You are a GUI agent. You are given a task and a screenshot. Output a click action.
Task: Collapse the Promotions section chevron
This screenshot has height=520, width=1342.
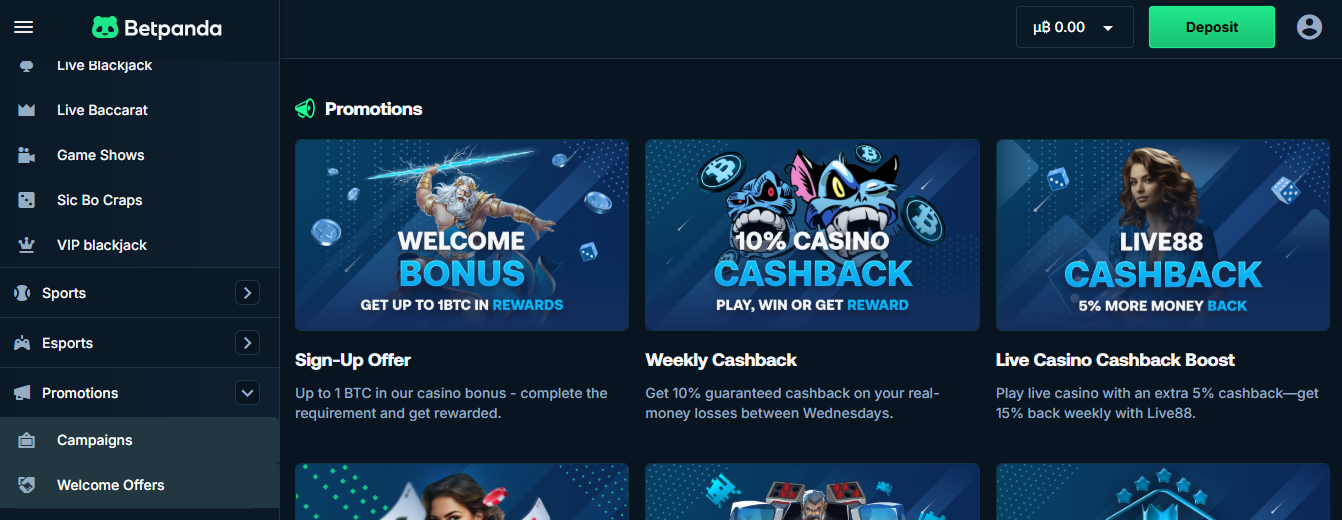pyautogui.click(x=247, y=393)
